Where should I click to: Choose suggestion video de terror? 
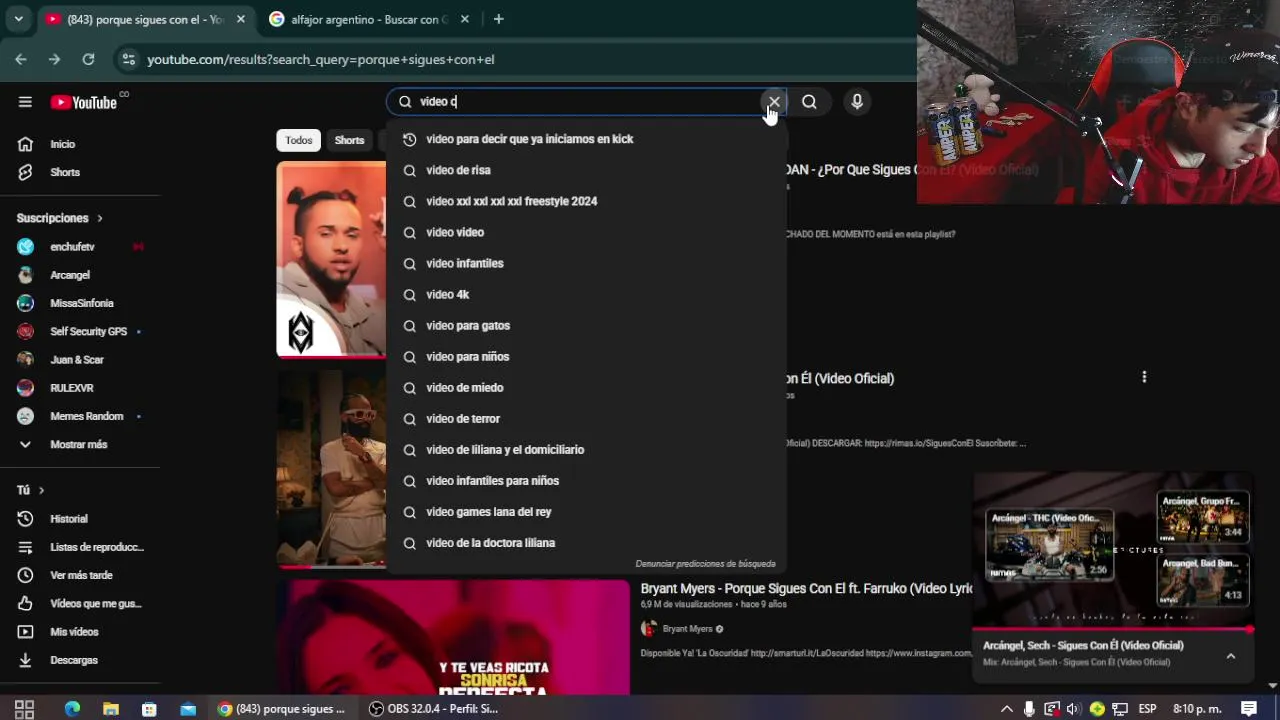pyautogui.click(x=586, y=418)
